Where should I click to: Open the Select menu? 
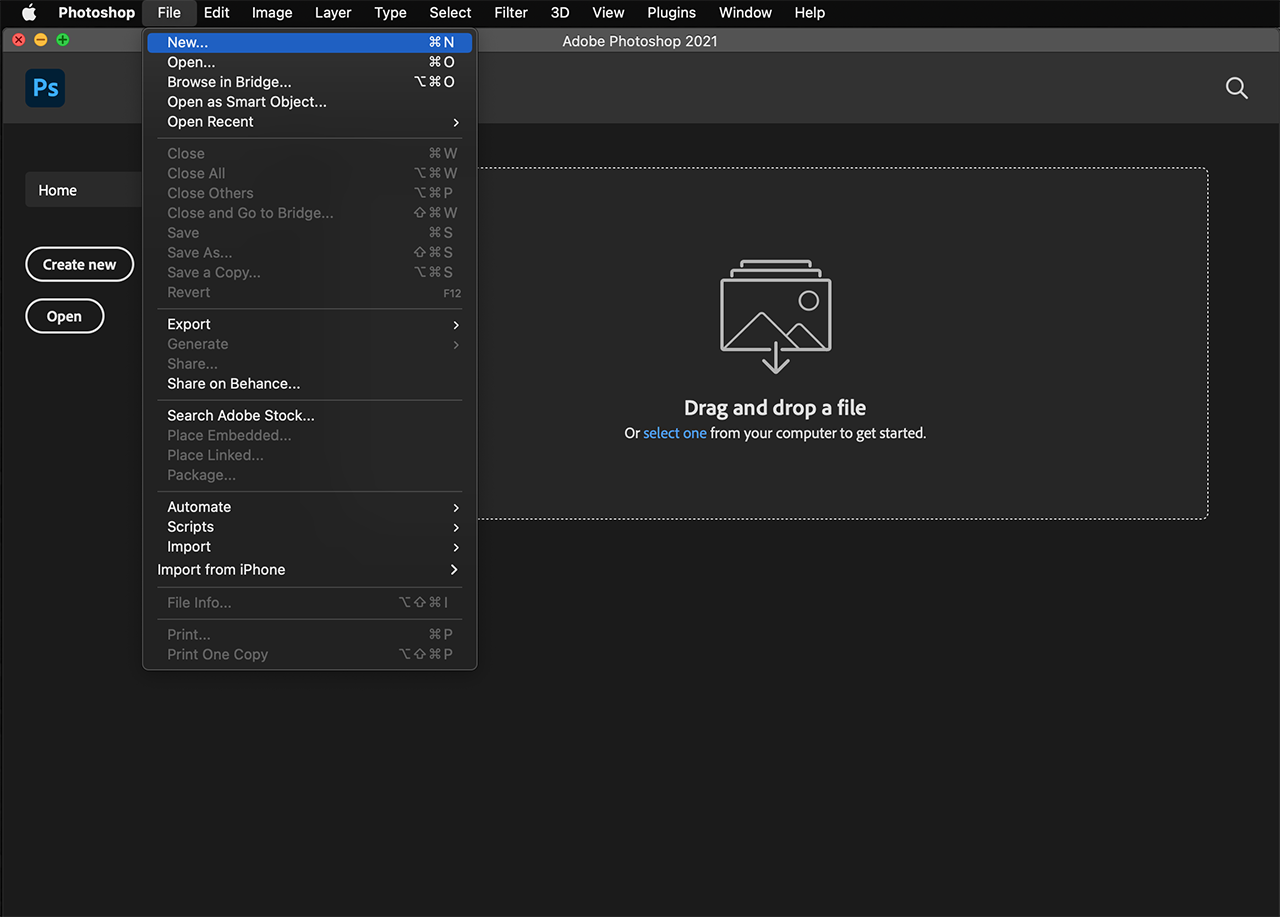point(450,13)
